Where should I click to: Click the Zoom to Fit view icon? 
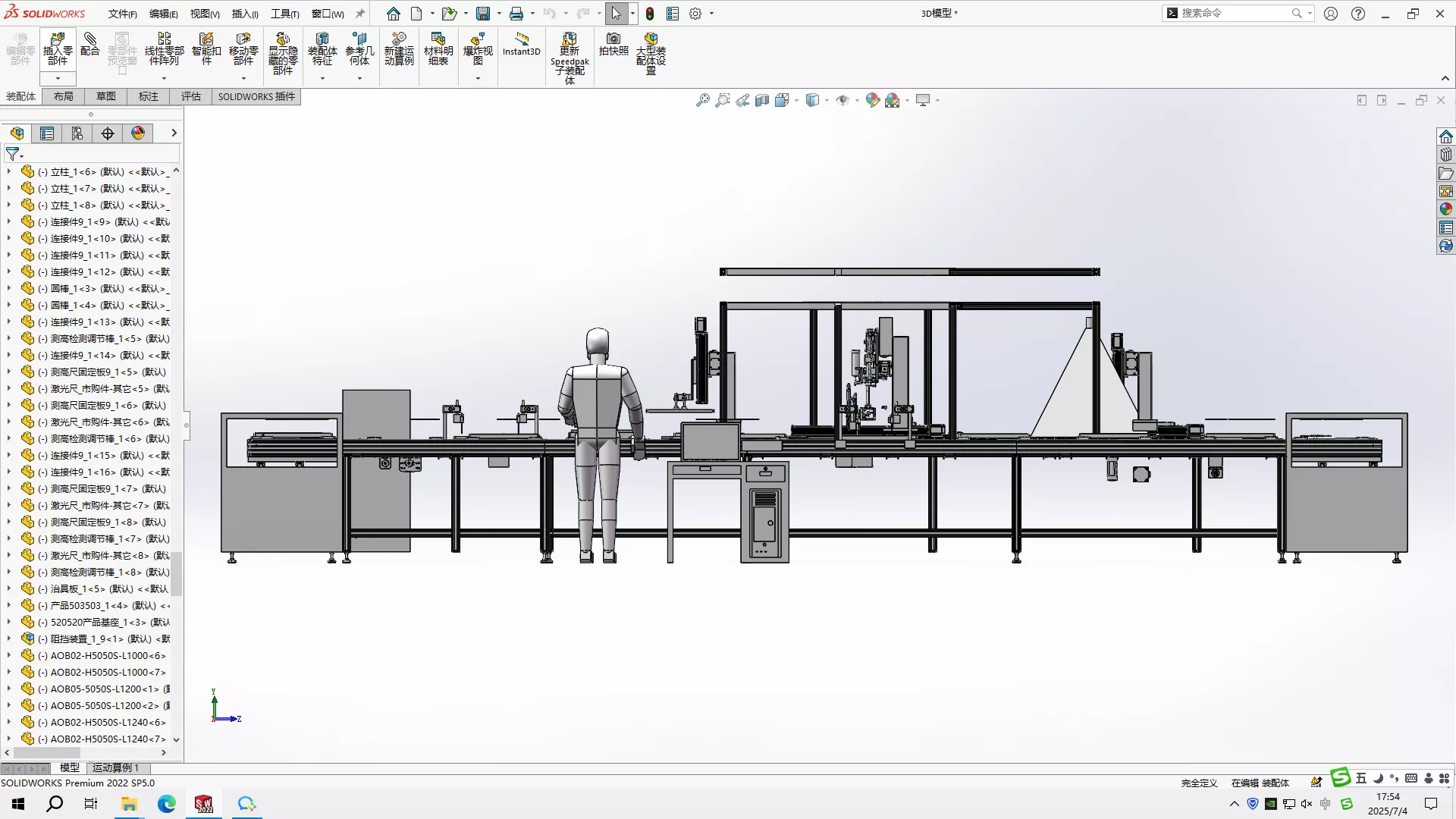[703, 100]
